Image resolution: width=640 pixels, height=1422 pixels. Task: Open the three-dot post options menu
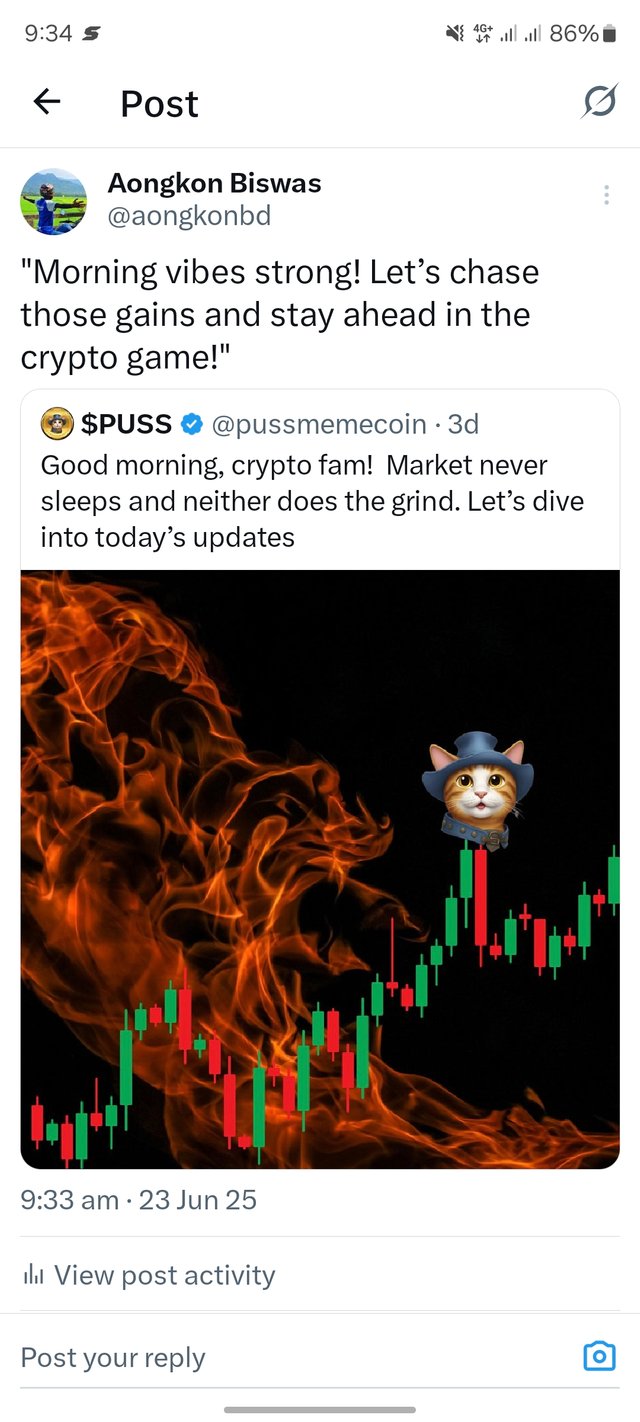pyautogui.click(x=606, y=195)
